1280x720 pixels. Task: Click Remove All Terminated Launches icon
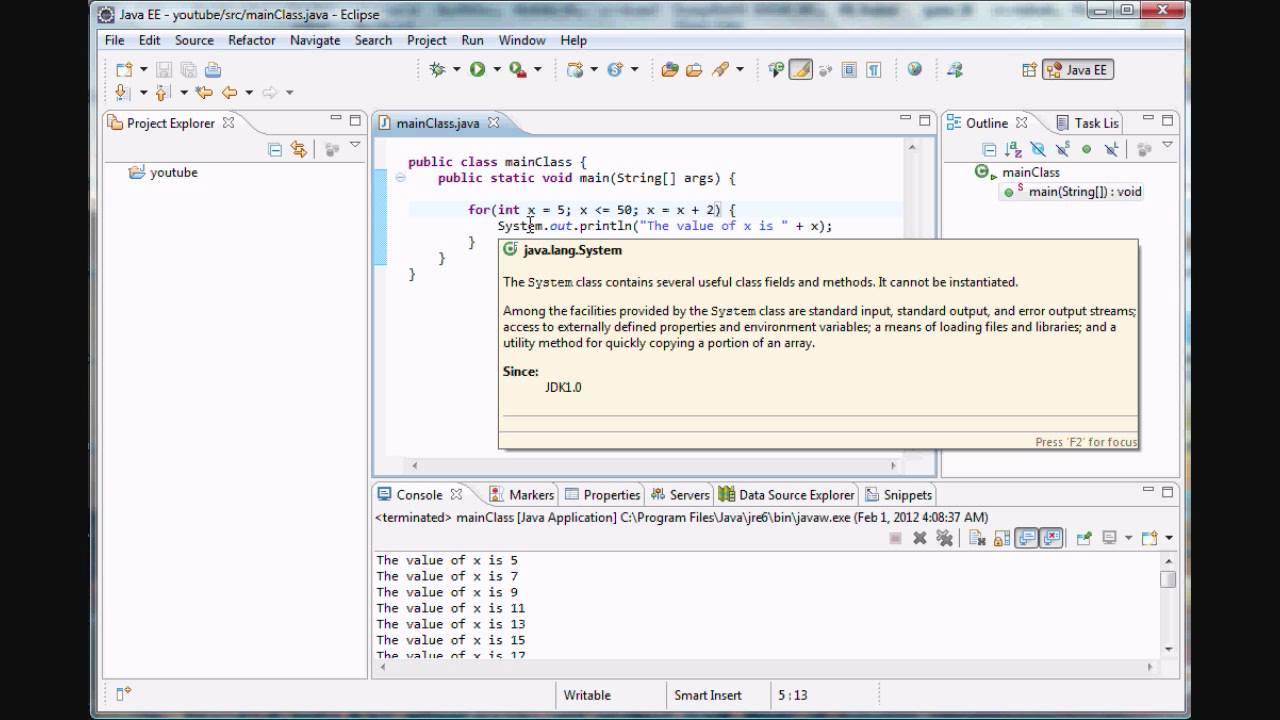pyautogui.click(x=944, y=538)
